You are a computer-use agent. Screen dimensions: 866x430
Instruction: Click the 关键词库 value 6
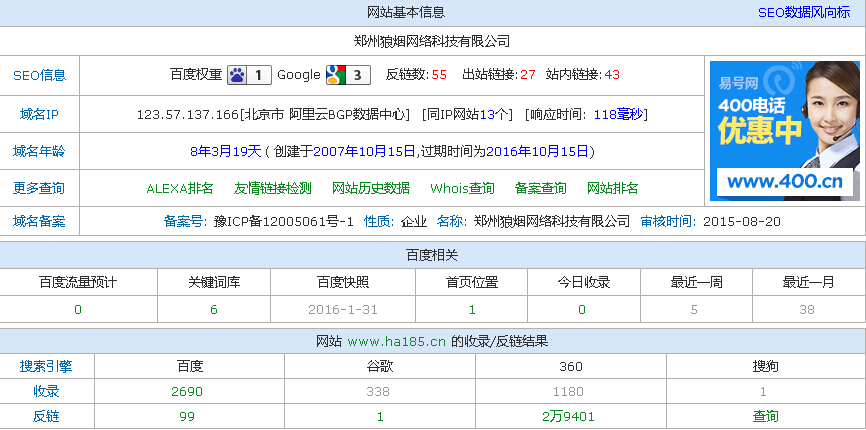point(213,310)
